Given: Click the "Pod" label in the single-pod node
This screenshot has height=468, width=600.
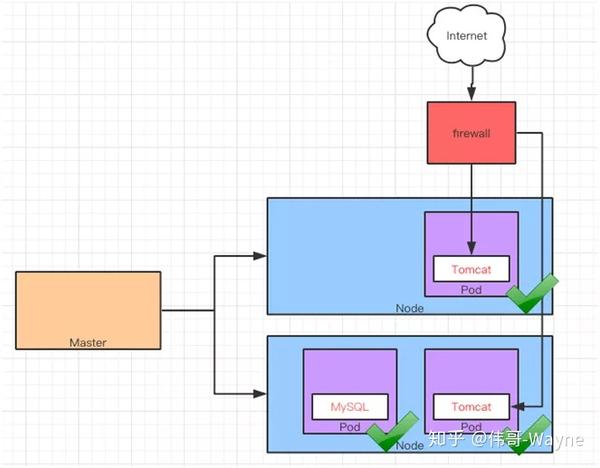Looking at the screenshot, I should pyautogui.click(x=471, y=290).
